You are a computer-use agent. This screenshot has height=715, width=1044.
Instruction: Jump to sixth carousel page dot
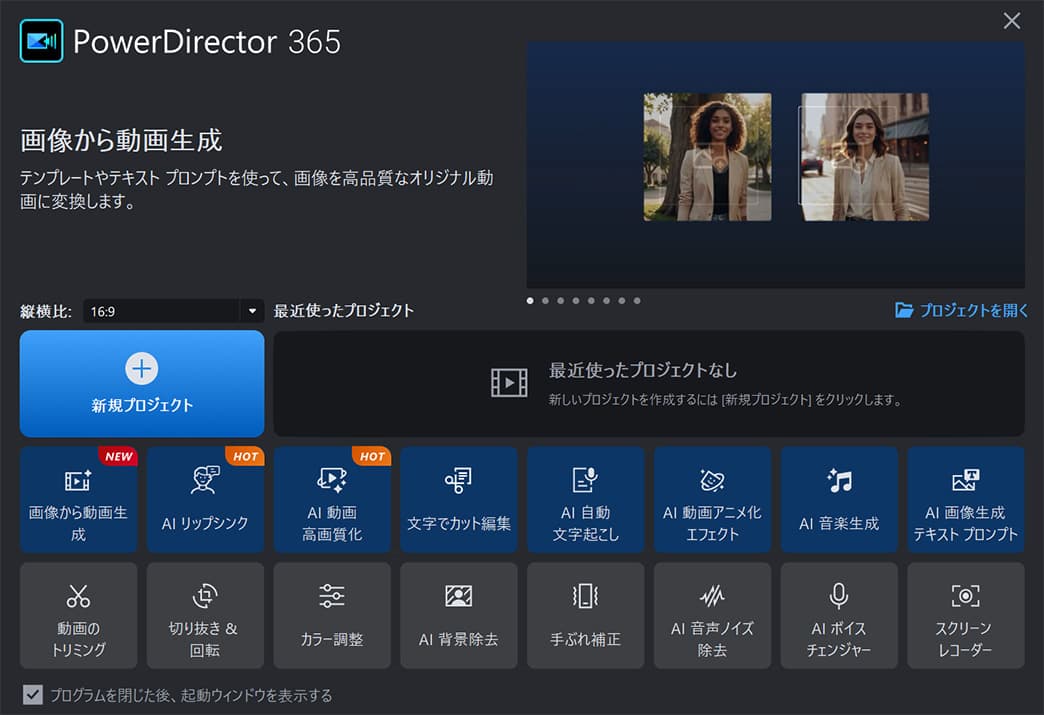point(607,301)
